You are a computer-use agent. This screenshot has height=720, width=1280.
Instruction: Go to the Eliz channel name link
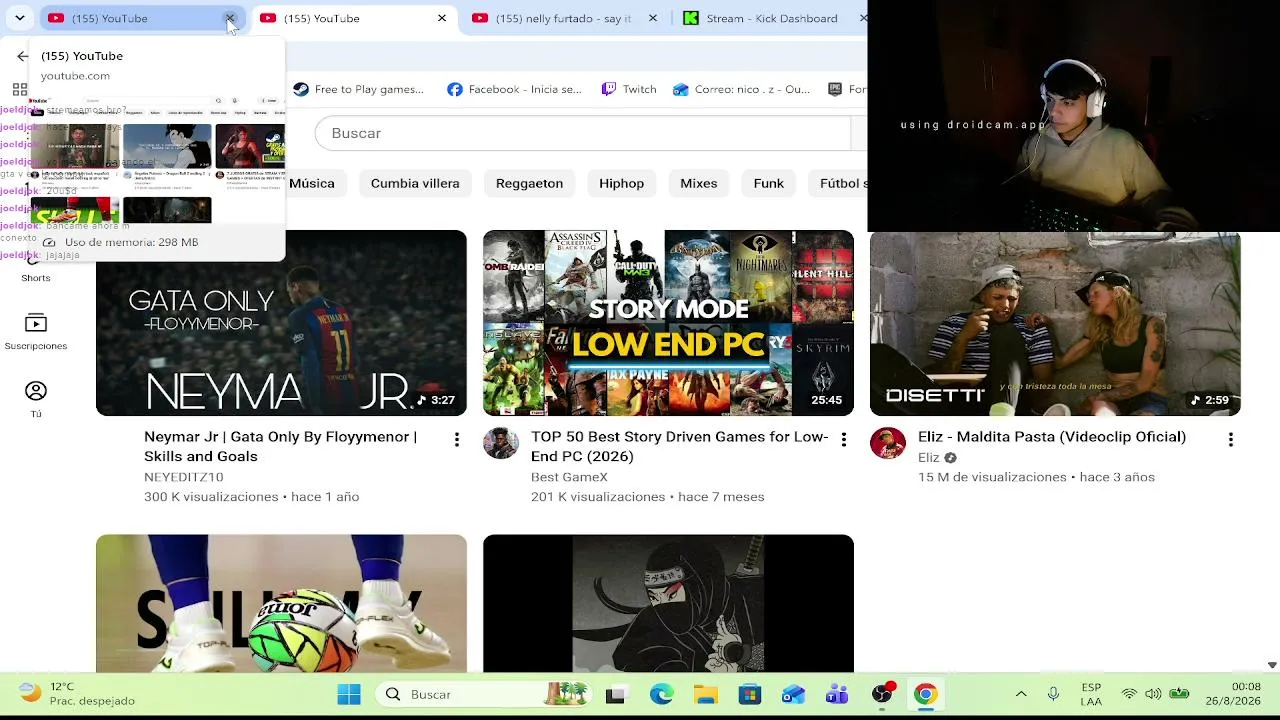(929, 458)
